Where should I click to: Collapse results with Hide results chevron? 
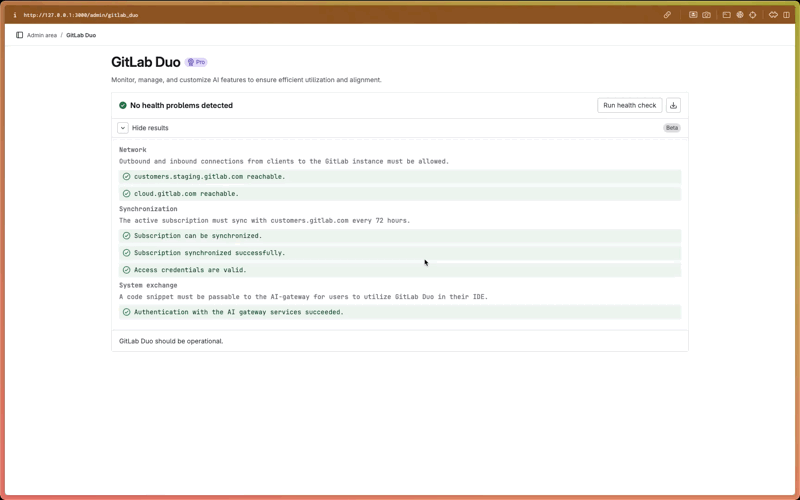coord(122,128)
